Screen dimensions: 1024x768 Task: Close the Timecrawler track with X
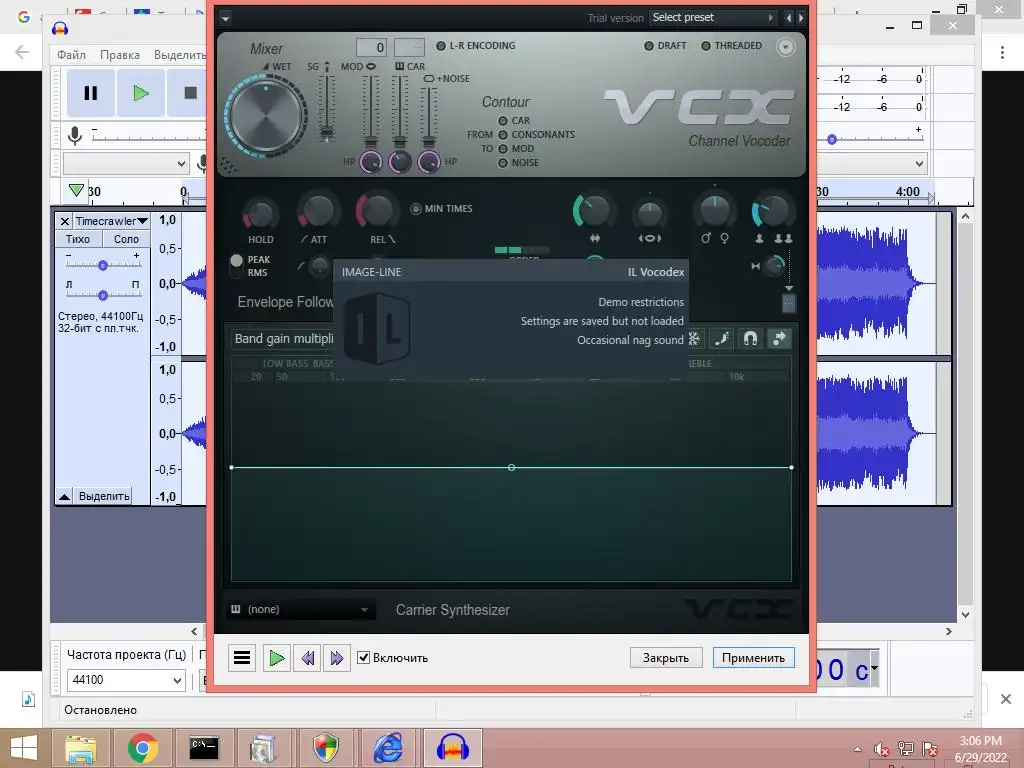click(x=64, y=221)
